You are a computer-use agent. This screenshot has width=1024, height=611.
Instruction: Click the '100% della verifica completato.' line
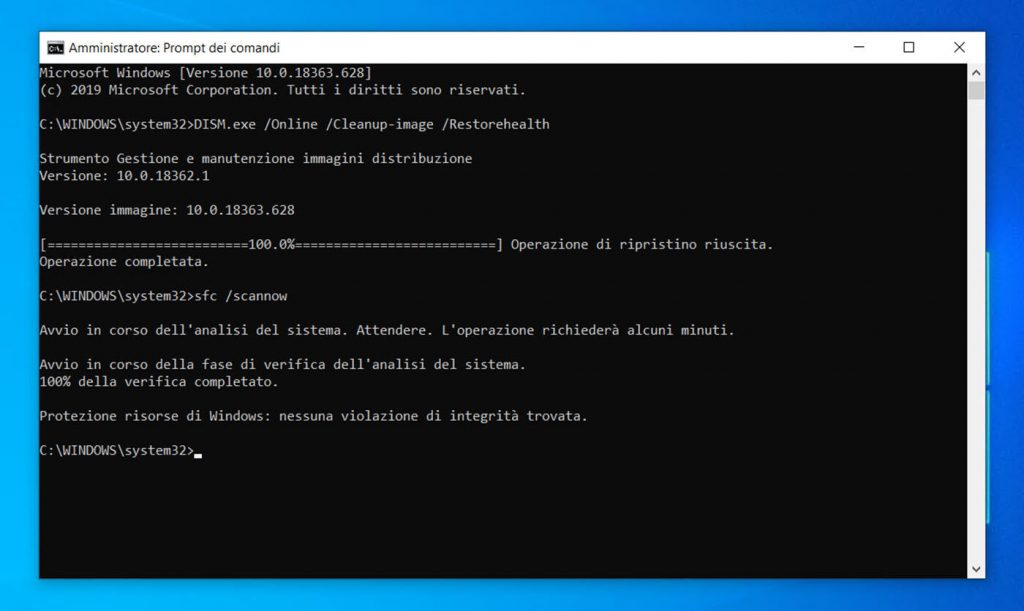[158, 382]
